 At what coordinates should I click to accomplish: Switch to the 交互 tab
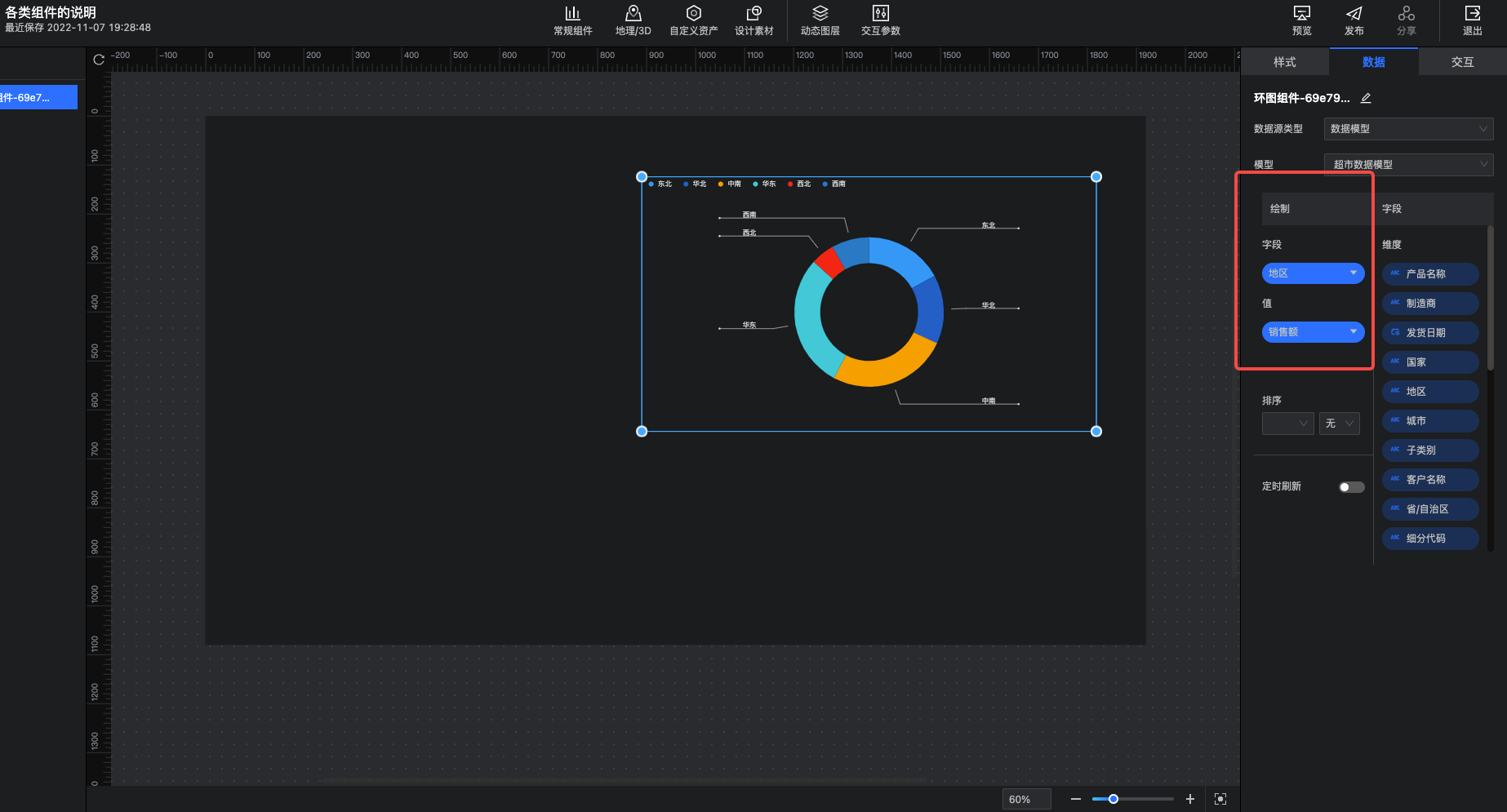(1462, 62)
